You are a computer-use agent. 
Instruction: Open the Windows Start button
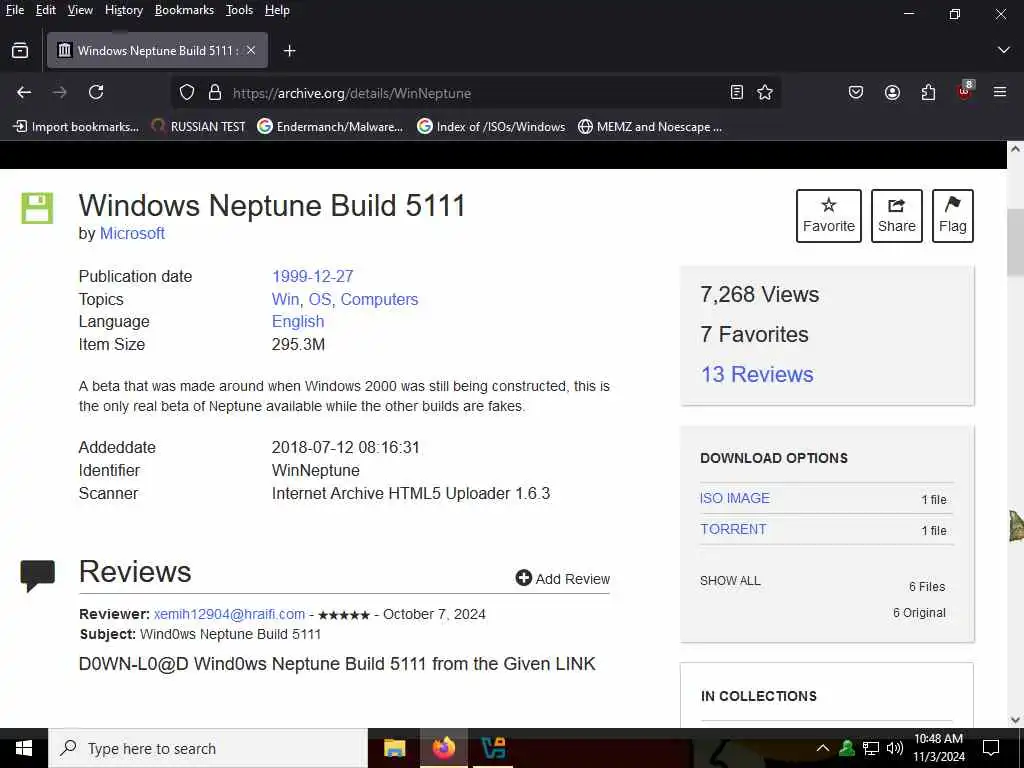24,748
